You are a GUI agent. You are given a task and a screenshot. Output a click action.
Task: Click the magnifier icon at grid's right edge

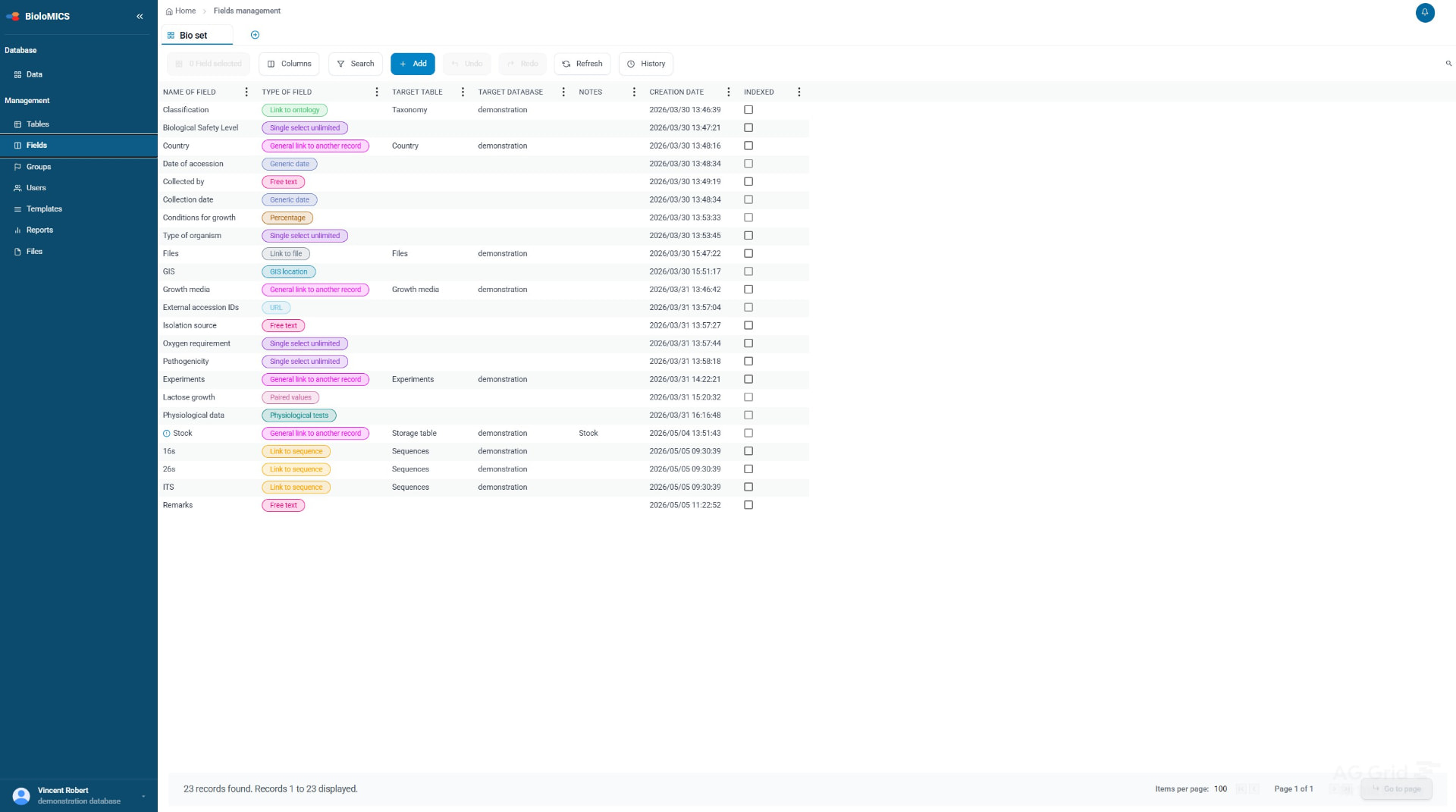tap(1448, 64)
